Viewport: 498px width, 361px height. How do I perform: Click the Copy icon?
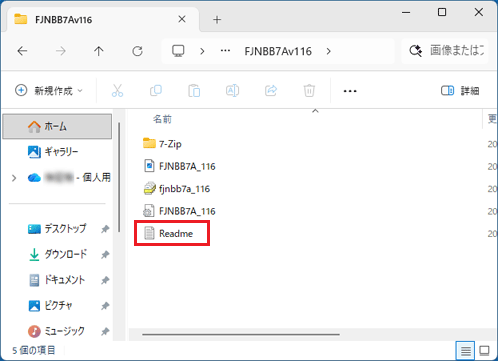pos(156,90)
